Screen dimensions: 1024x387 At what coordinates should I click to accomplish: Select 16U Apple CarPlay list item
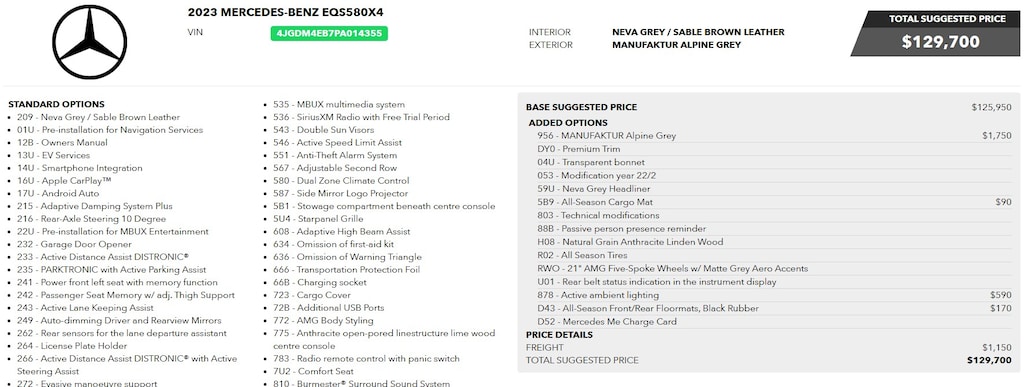pos(64,181)
